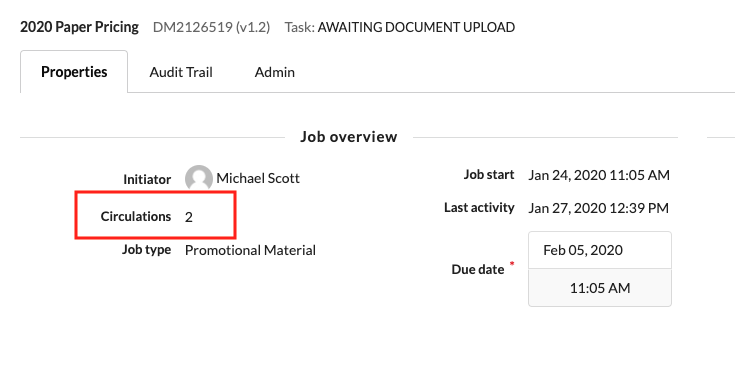Image resolution: width=735 pixels, height=369 pixels.
Task: Switch to the Audit Trail tab
Action: 181,72
